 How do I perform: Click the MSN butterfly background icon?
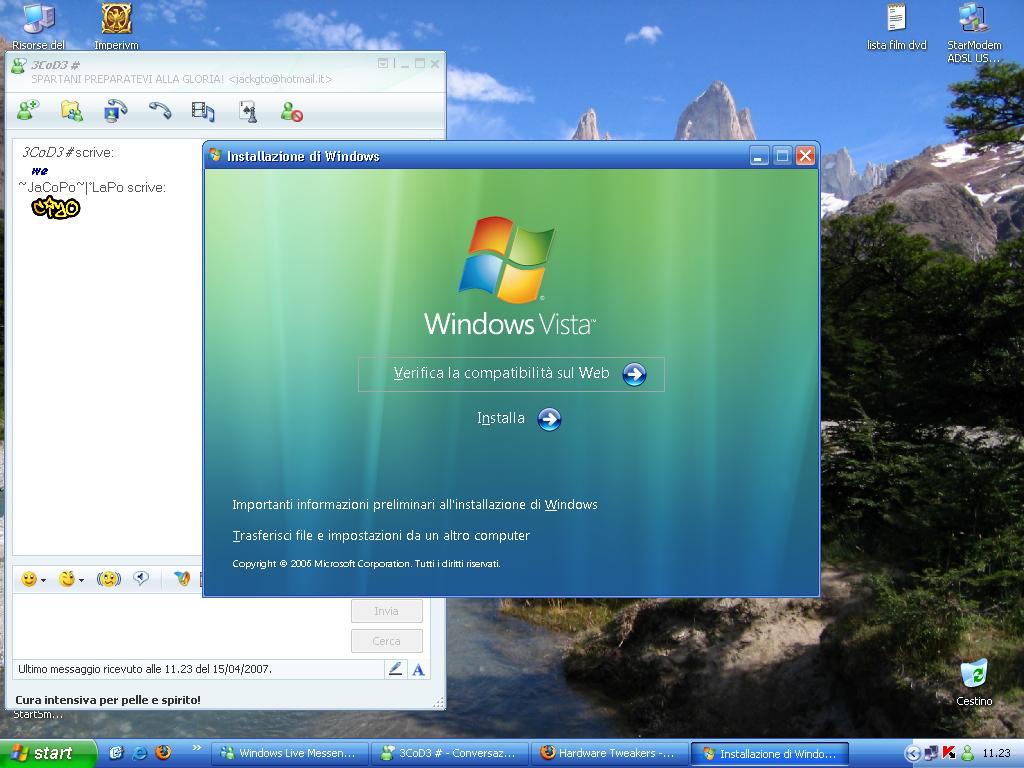click(x=182, y=578)
